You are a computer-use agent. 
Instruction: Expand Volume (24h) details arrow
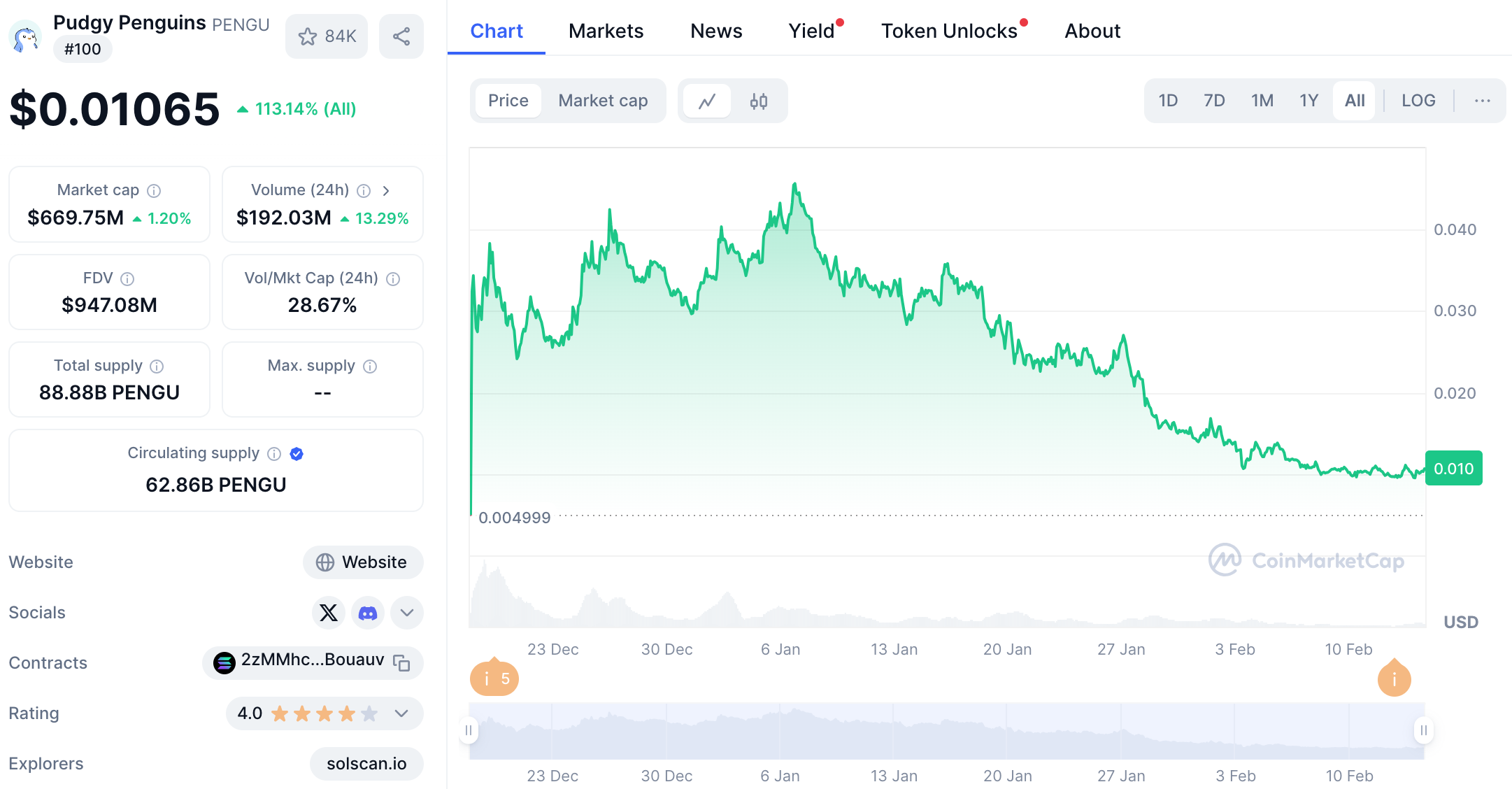click(x=386, y=190)
